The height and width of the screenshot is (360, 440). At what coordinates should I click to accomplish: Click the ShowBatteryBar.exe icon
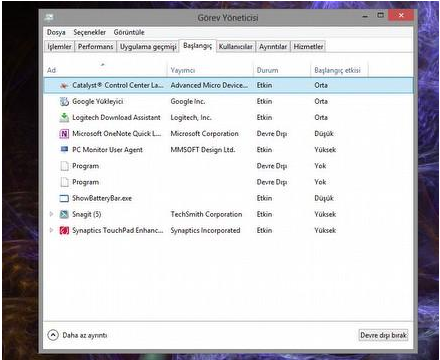pos(64,198)
